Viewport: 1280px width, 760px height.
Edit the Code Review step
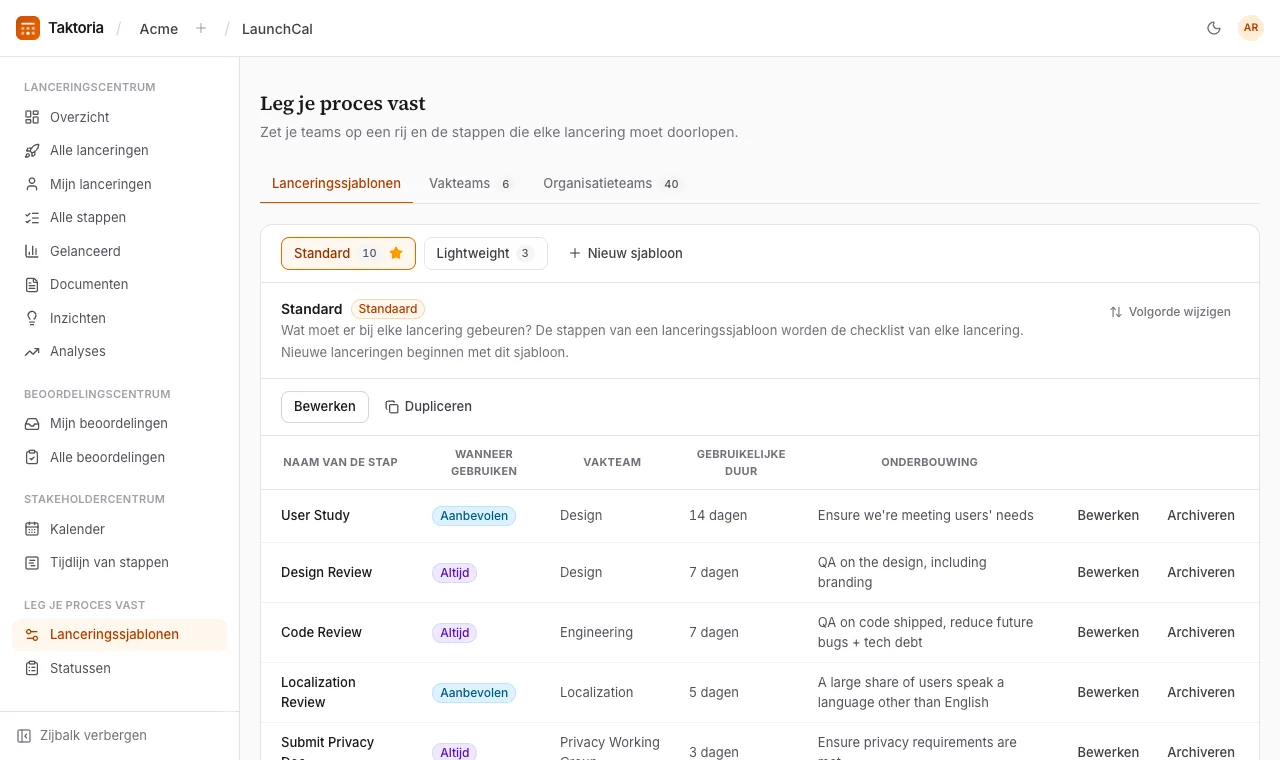click(x=1108, y=632)
